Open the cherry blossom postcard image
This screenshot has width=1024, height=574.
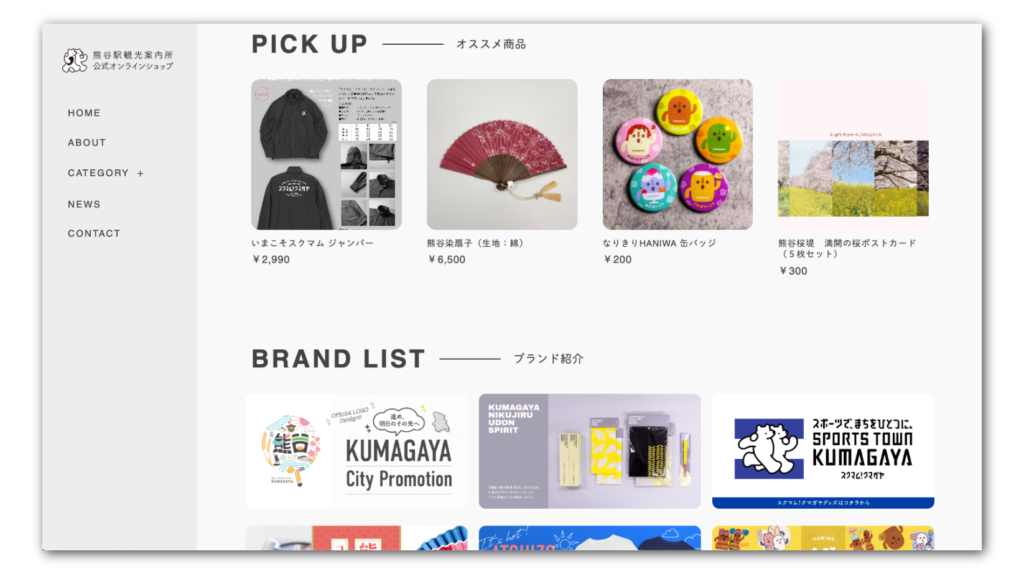pyautogui.click(x=853, y=154)
